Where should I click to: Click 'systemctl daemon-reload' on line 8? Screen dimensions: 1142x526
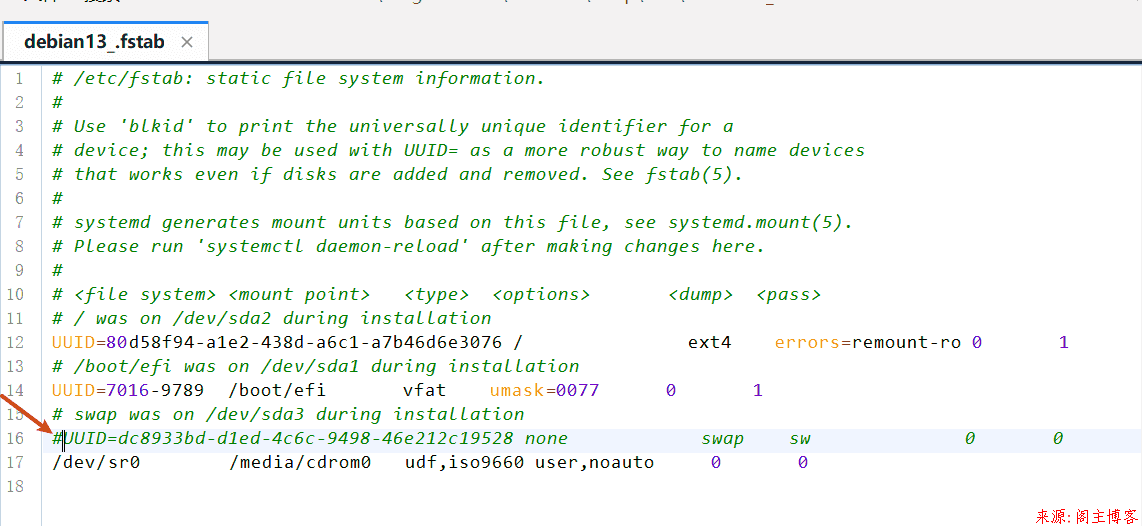[x=336, y=246]
